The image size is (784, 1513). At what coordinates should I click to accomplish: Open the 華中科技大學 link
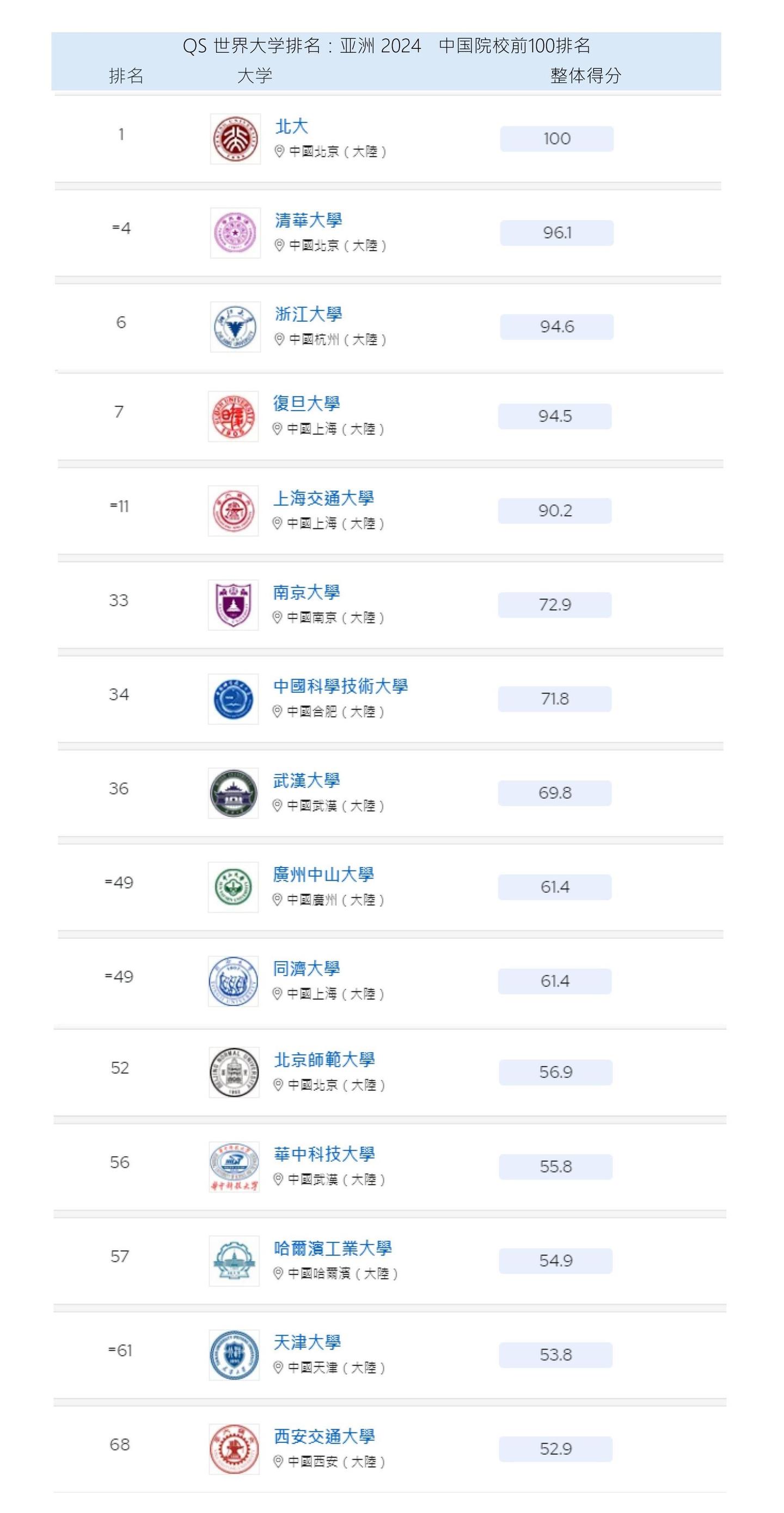[x=324, y=1154]
